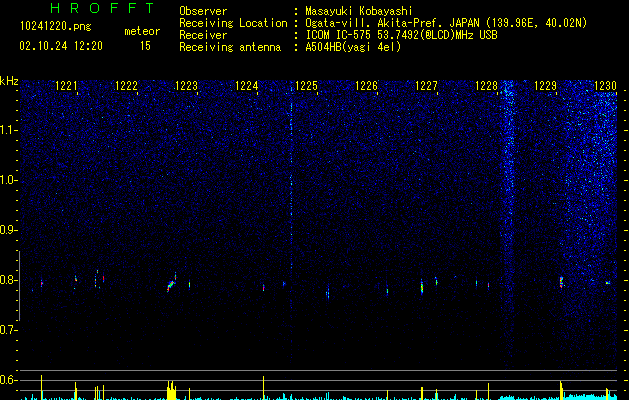Click the 1228 time marker
The image size is (629, 400).
point(486,85)
